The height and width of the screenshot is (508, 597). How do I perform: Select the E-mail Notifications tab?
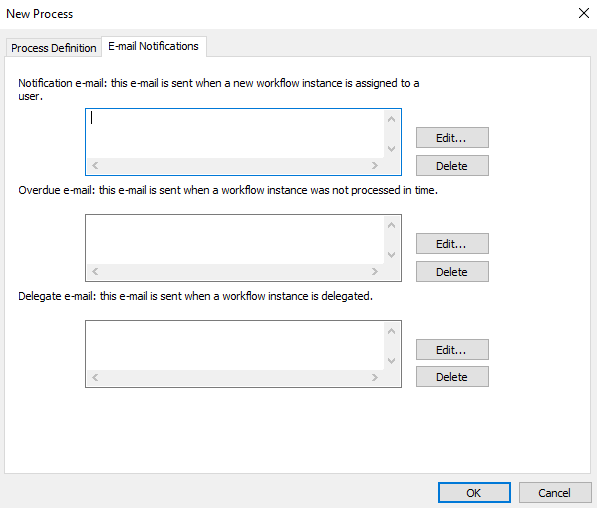pos(153,46)
